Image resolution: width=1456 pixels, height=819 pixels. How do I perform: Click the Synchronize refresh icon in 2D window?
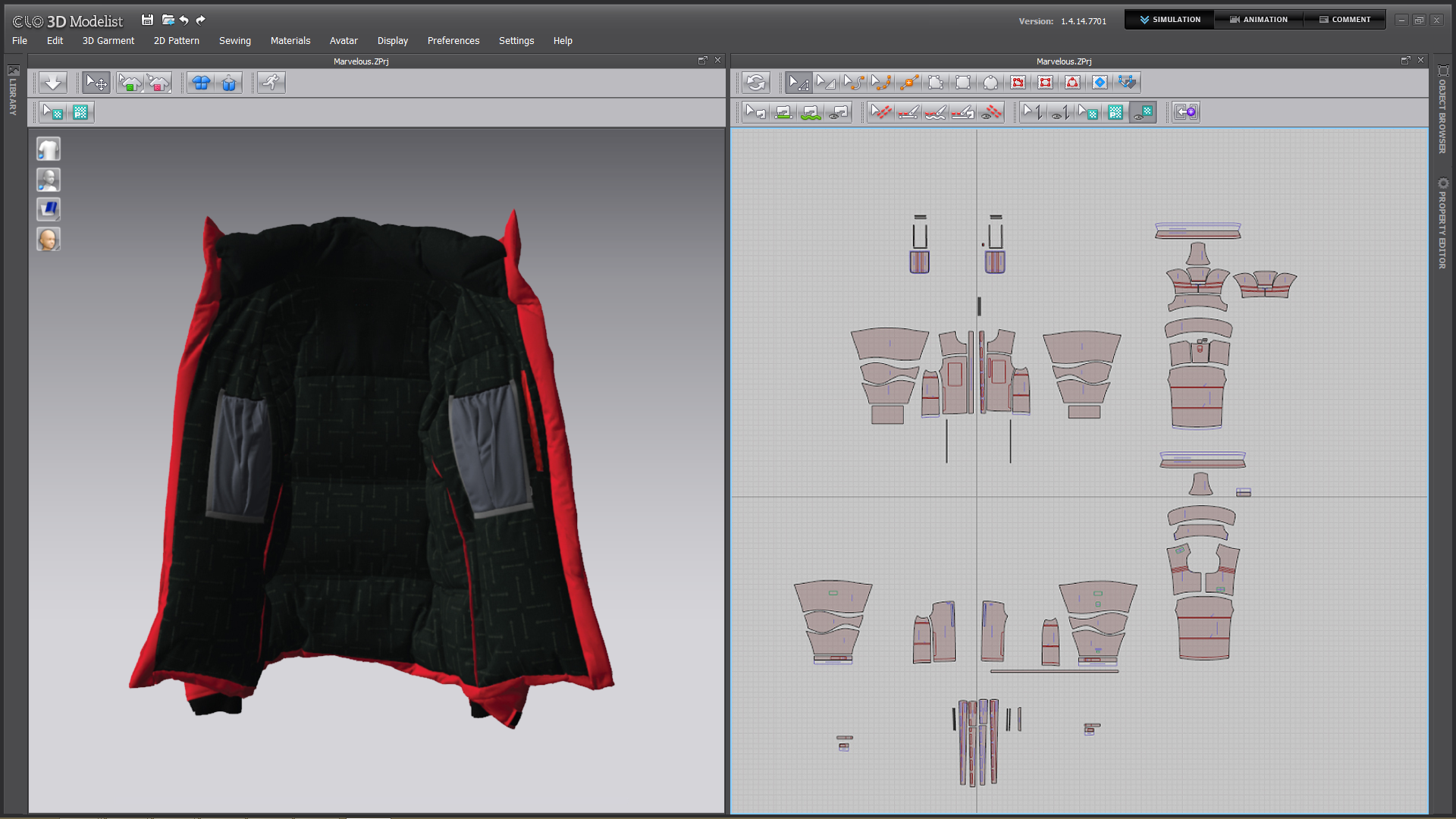tap(756, 83)
